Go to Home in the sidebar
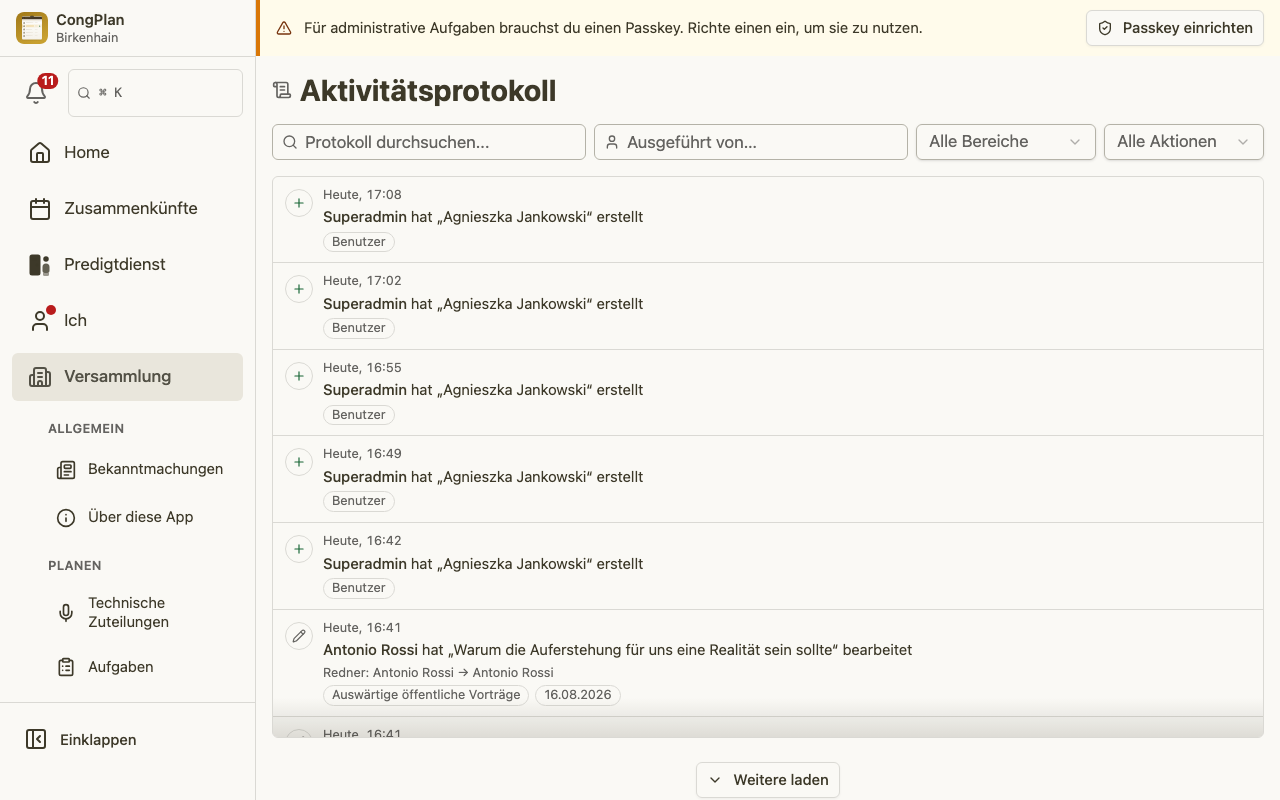1280x800 pixels. [127, 152]
